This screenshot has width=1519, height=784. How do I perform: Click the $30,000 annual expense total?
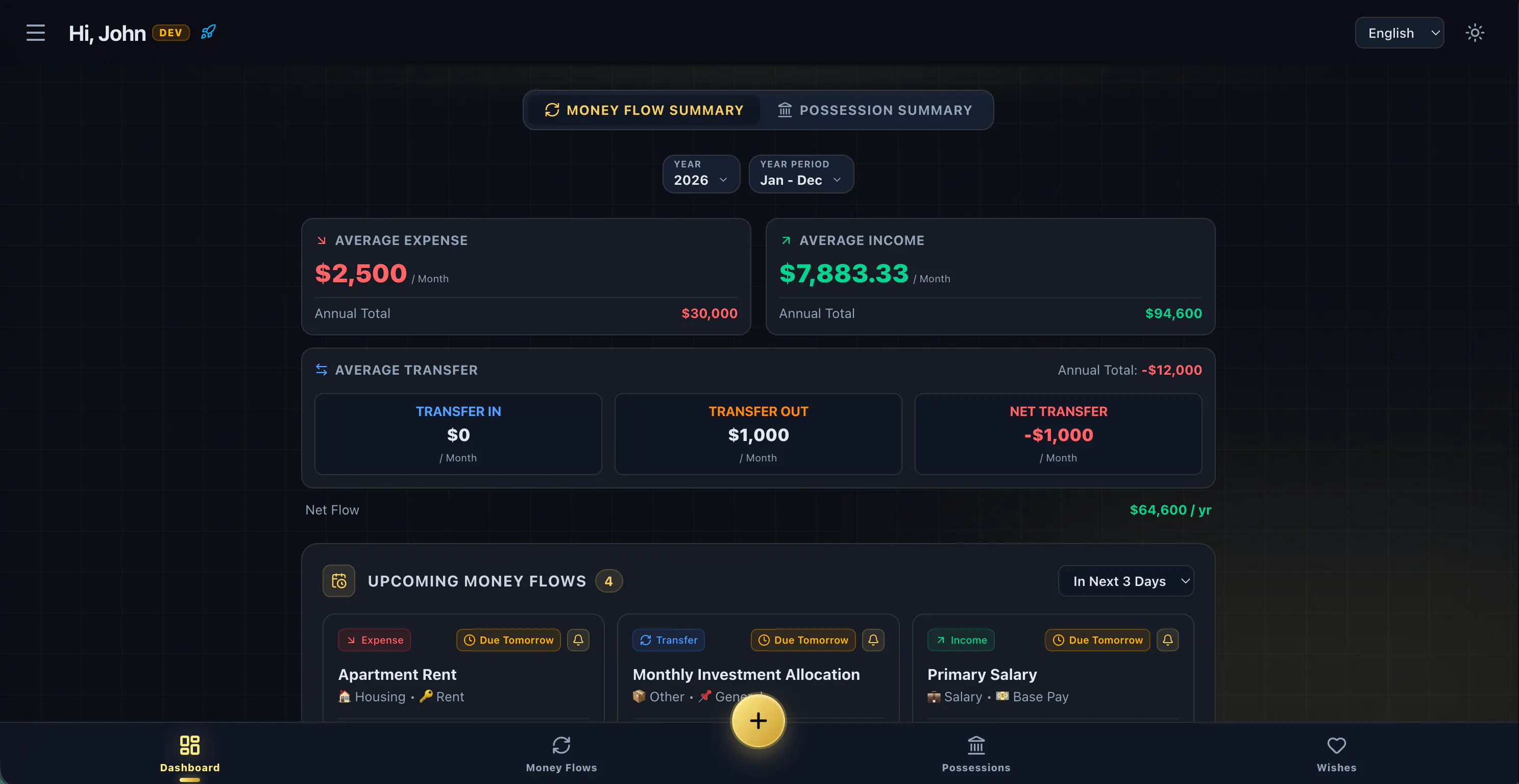point(709,313)
